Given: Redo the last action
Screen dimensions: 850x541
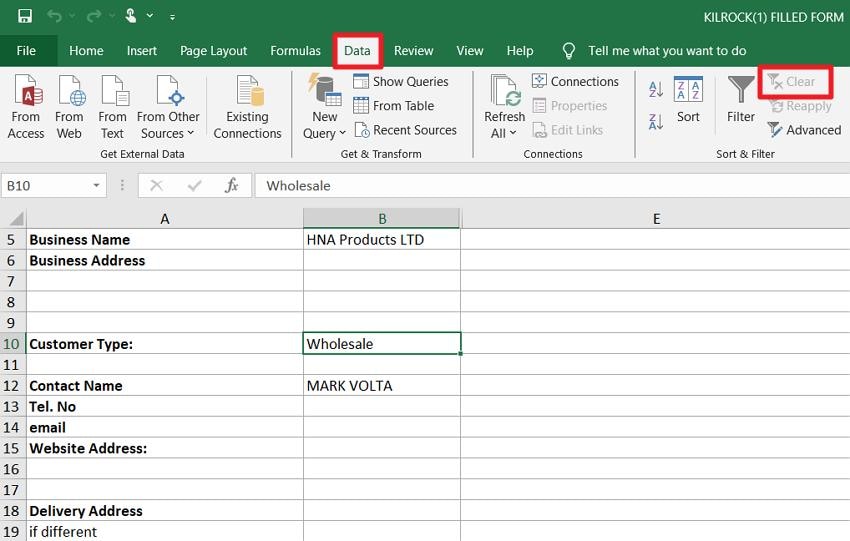Looking at the screenshot, I should pos(94,16).
